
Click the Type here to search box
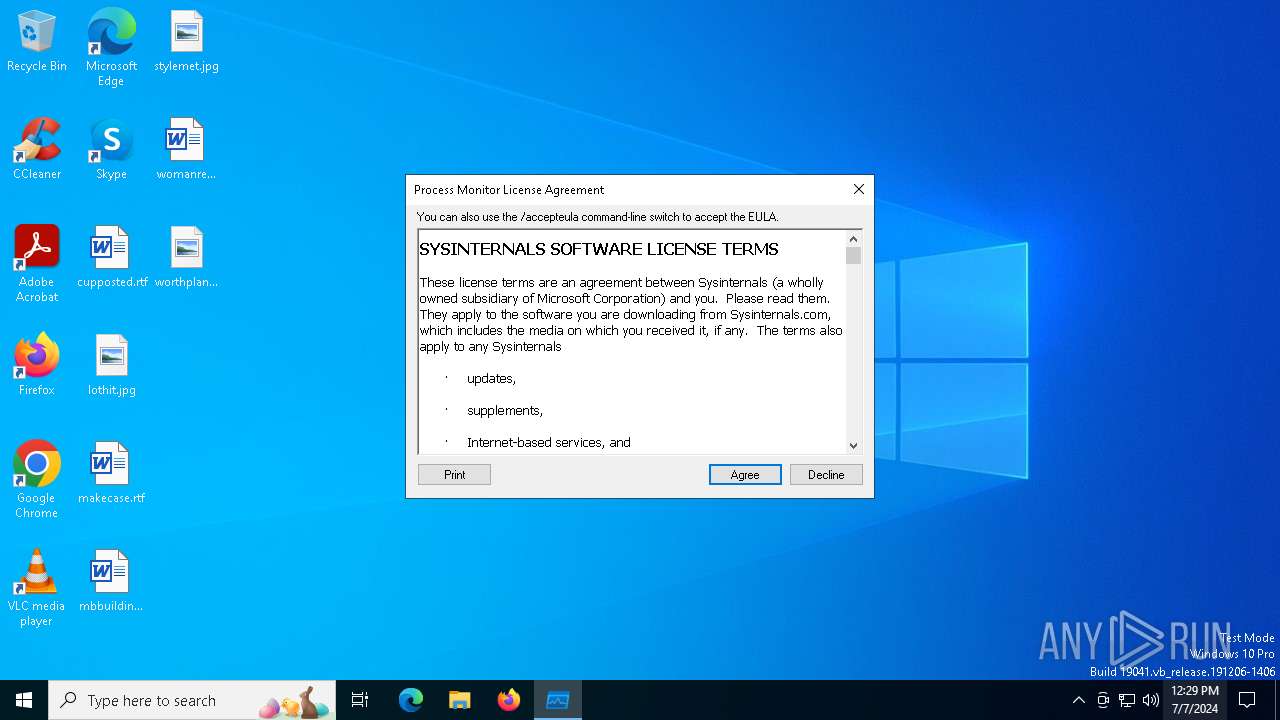(x=192, y=700)
